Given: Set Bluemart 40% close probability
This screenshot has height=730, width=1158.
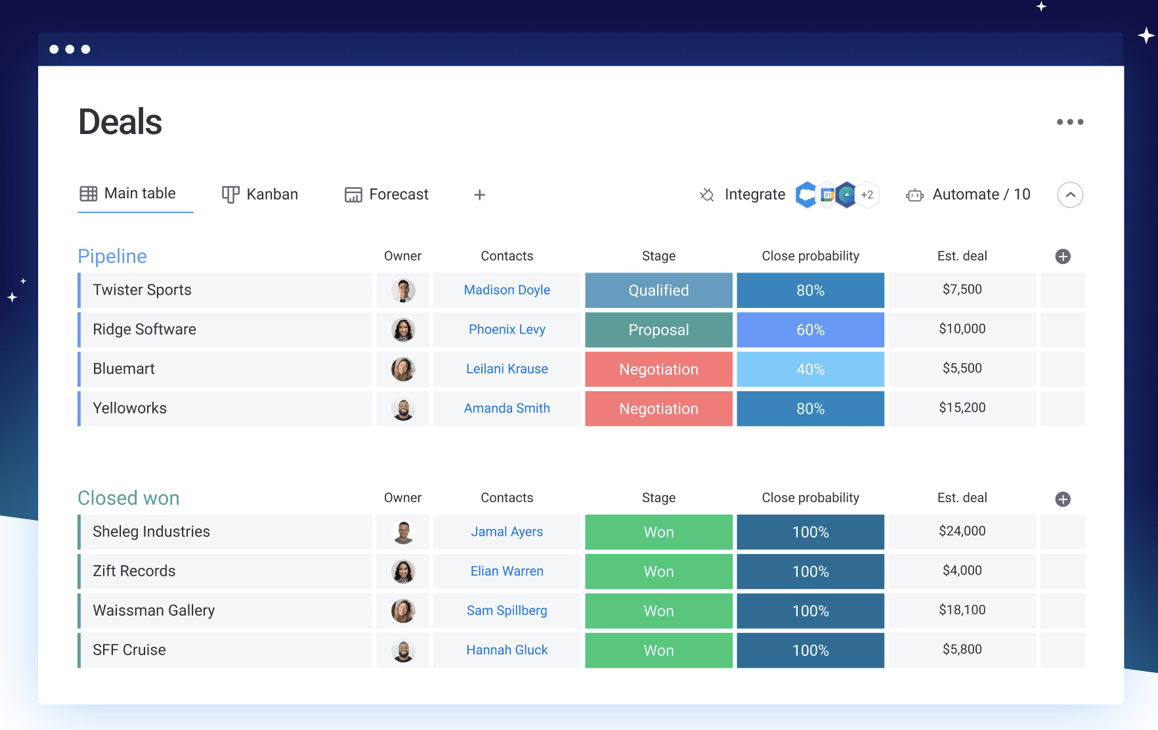Looking at the screenshot, I should pyautogui.click(x=810, y=369).
